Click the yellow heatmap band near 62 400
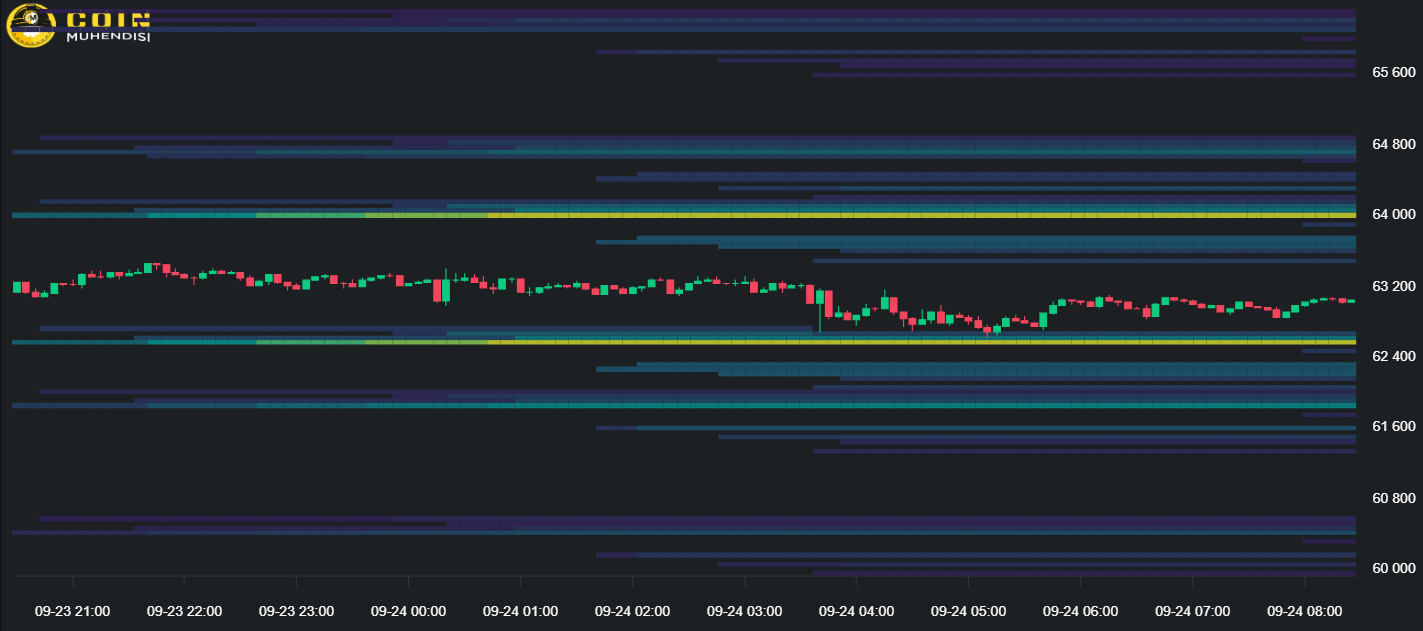The height and width of the screenshot is (631, 1423). click(x=900, y=342)
